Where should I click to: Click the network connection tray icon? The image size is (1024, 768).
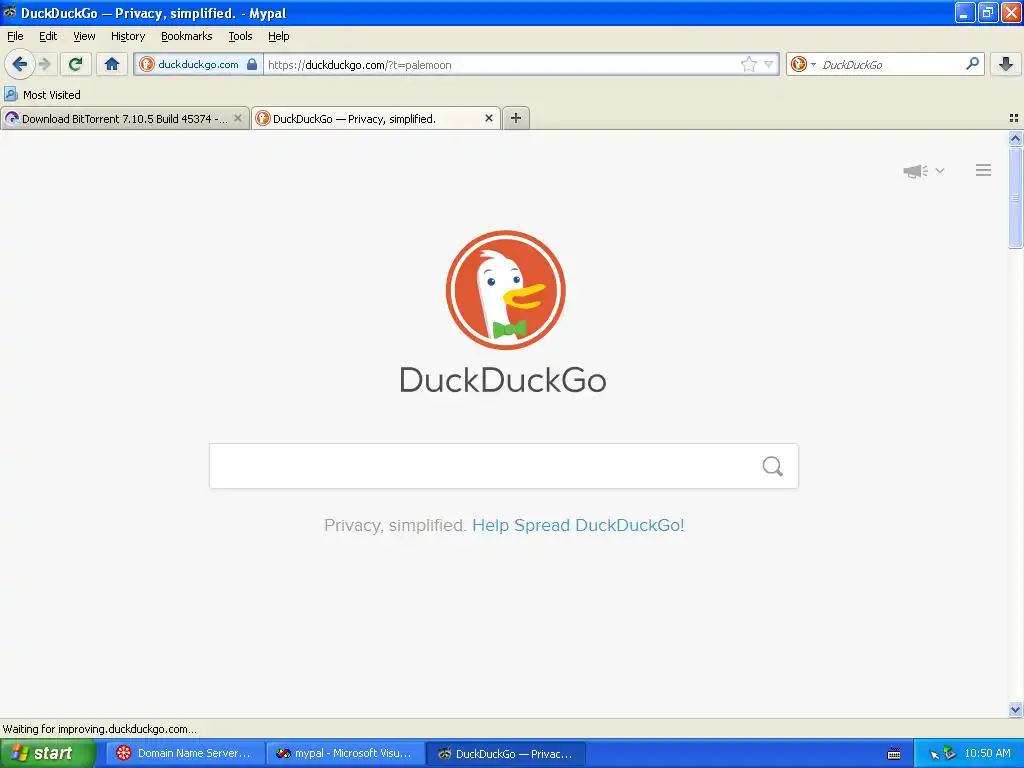948,754
